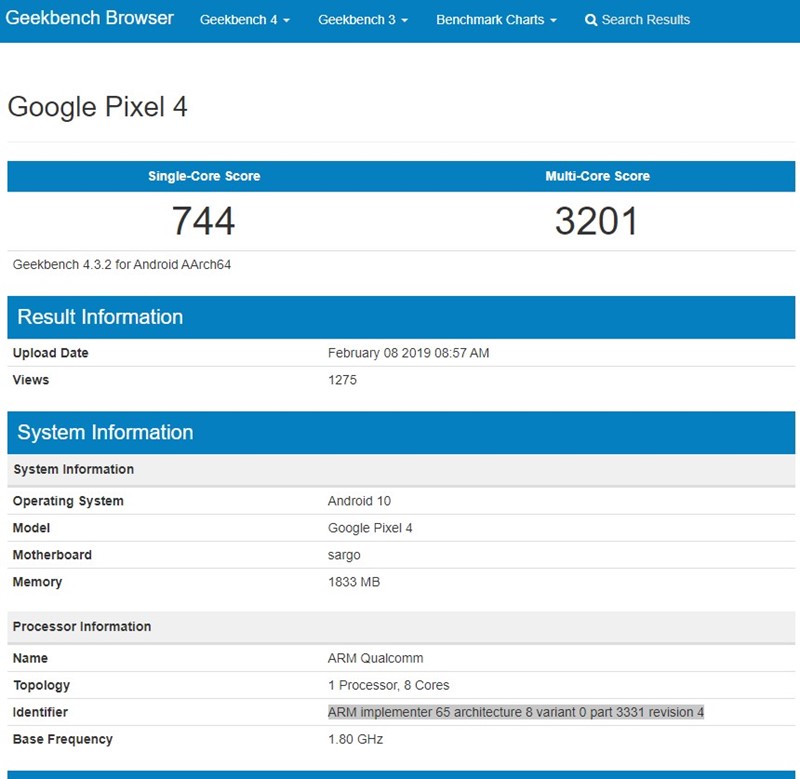Click the Search Results text link
Screen dimensions: 800x779
(645, 20)
